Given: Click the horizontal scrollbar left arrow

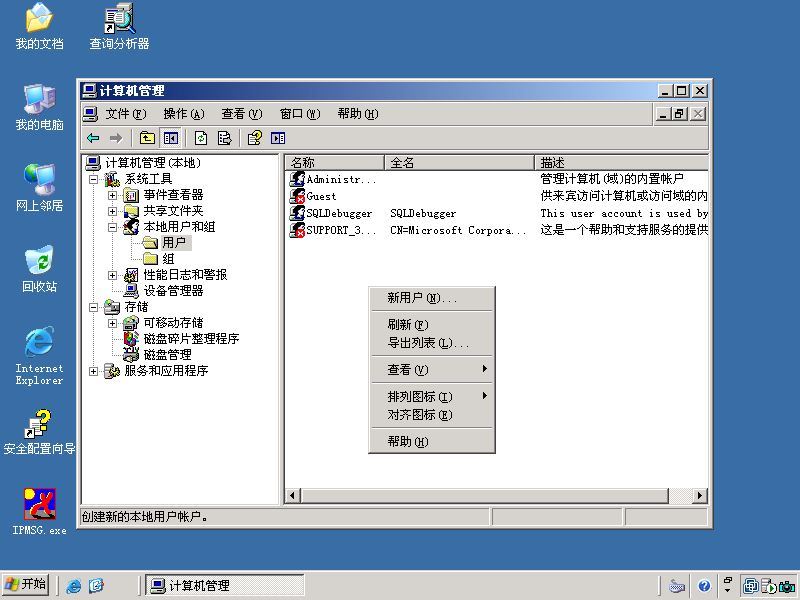Looking at the screenshot, I should point(293,495).
